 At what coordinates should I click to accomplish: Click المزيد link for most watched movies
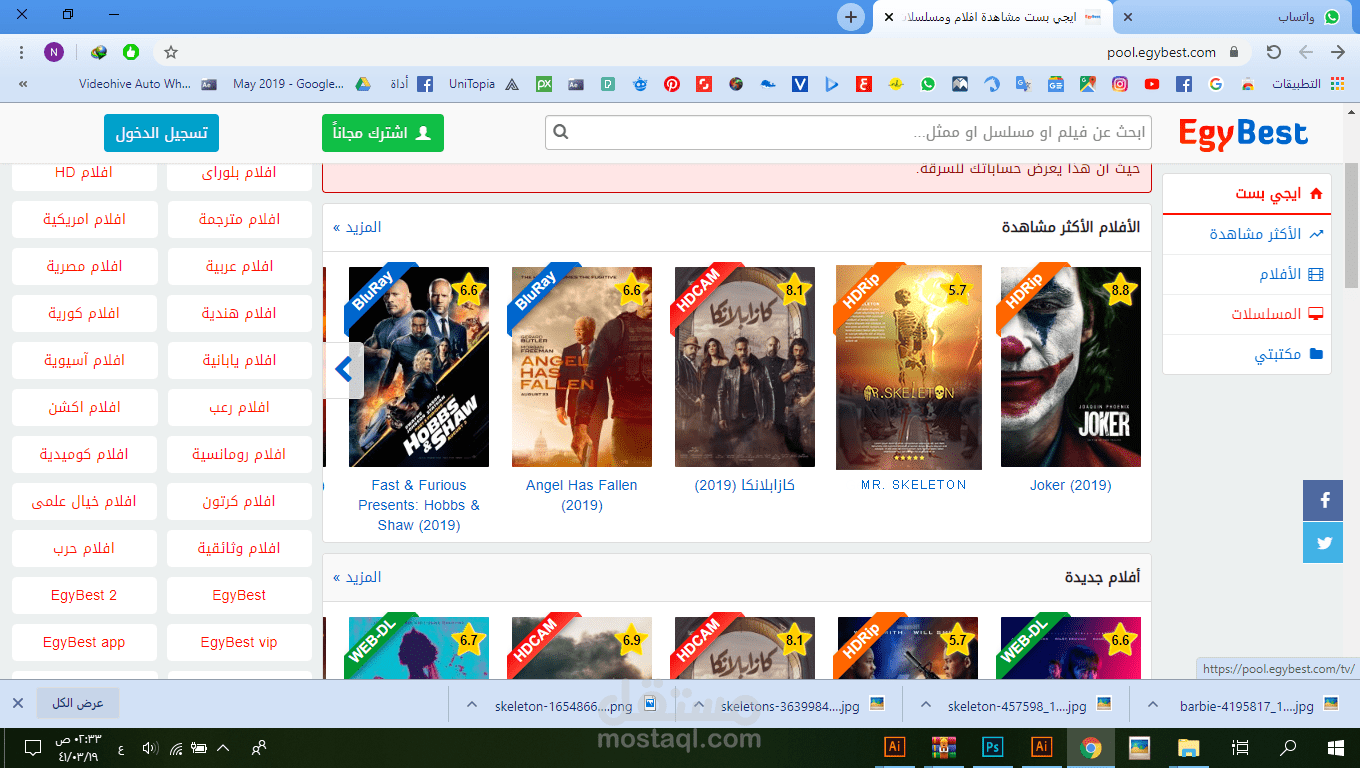(357, 227)
